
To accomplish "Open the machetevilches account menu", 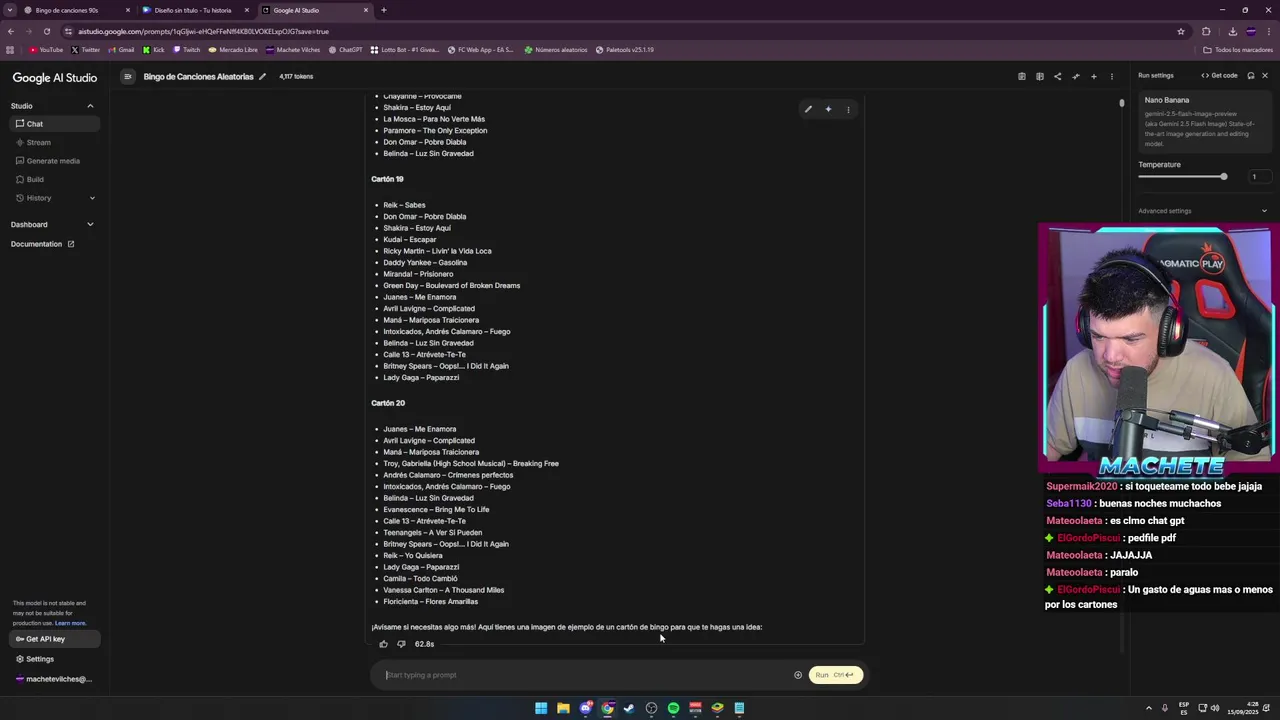I will 54,679.
